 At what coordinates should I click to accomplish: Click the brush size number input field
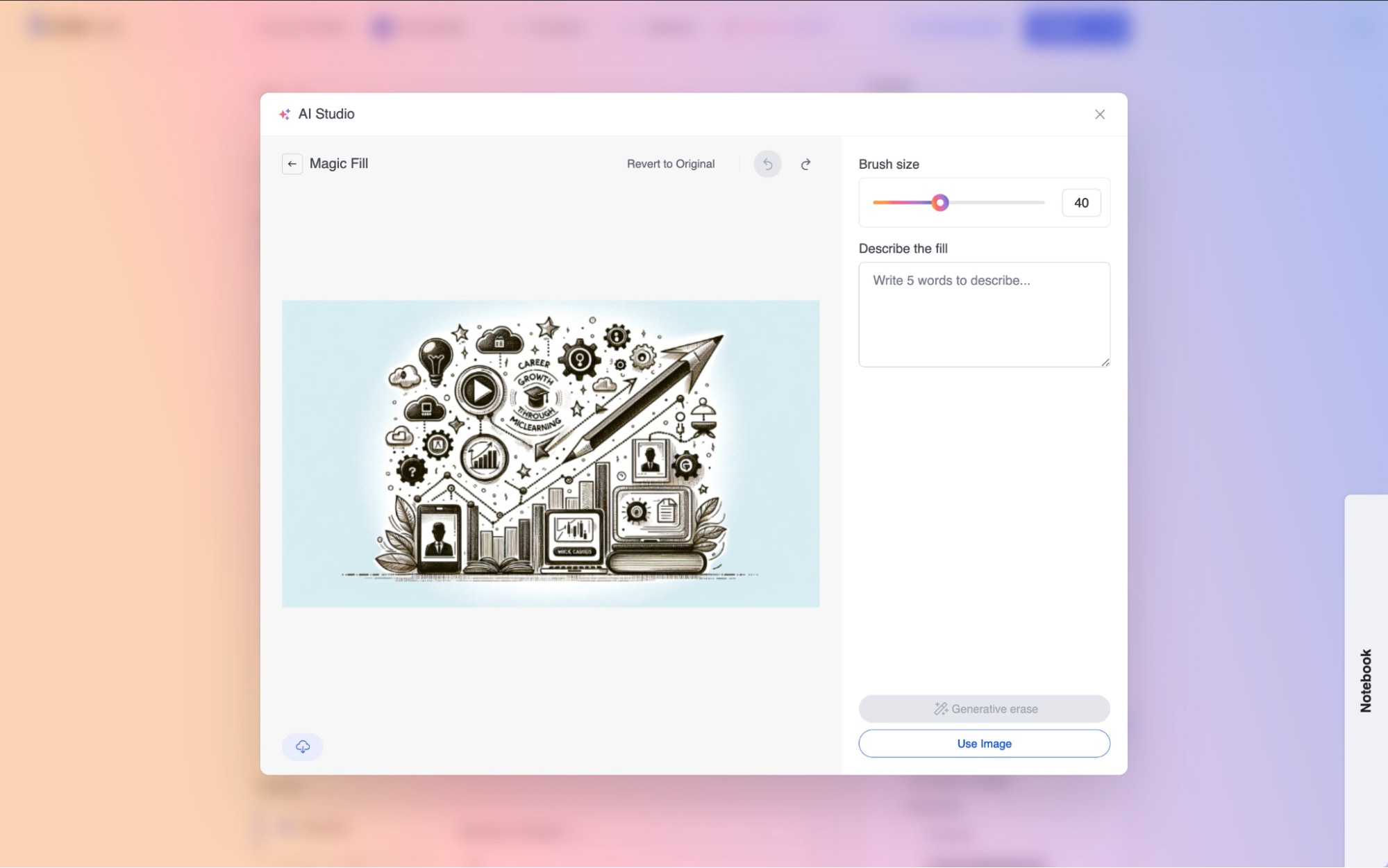1081,202
